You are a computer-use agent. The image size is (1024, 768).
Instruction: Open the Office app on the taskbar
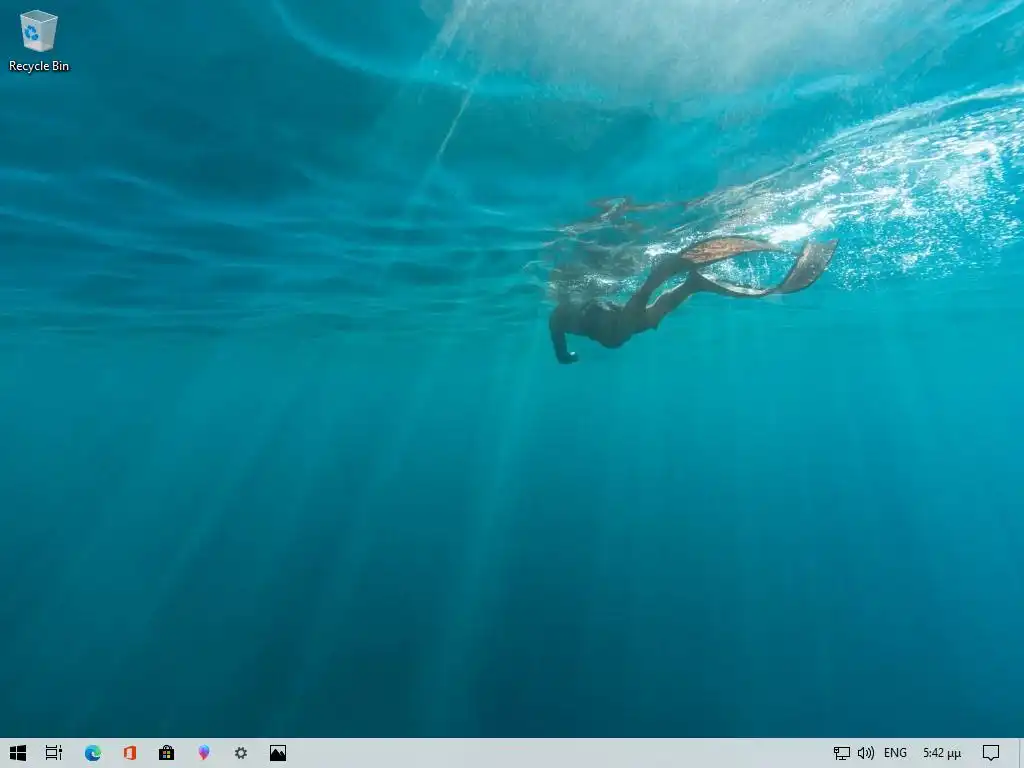[x=130, y=753]
